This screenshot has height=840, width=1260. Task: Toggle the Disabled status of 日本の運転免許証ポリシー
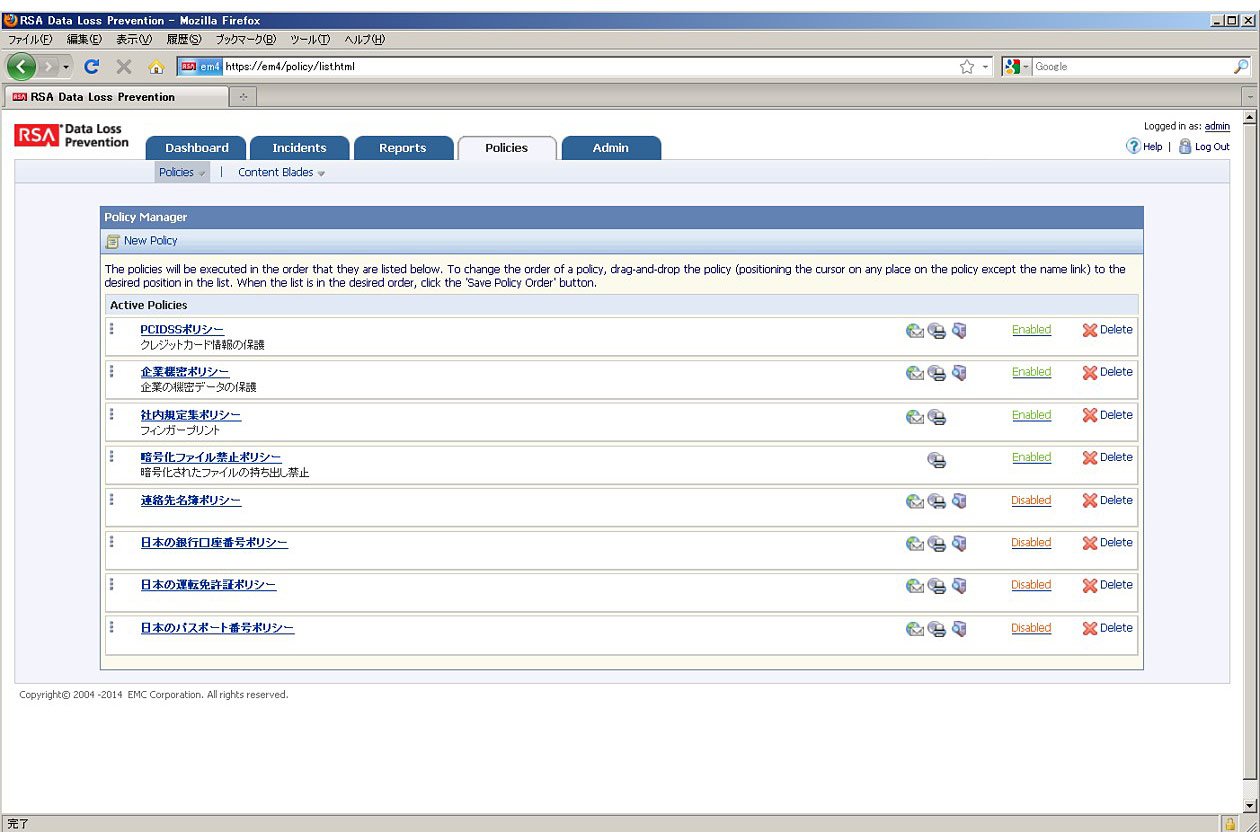tap(1031, 585)
